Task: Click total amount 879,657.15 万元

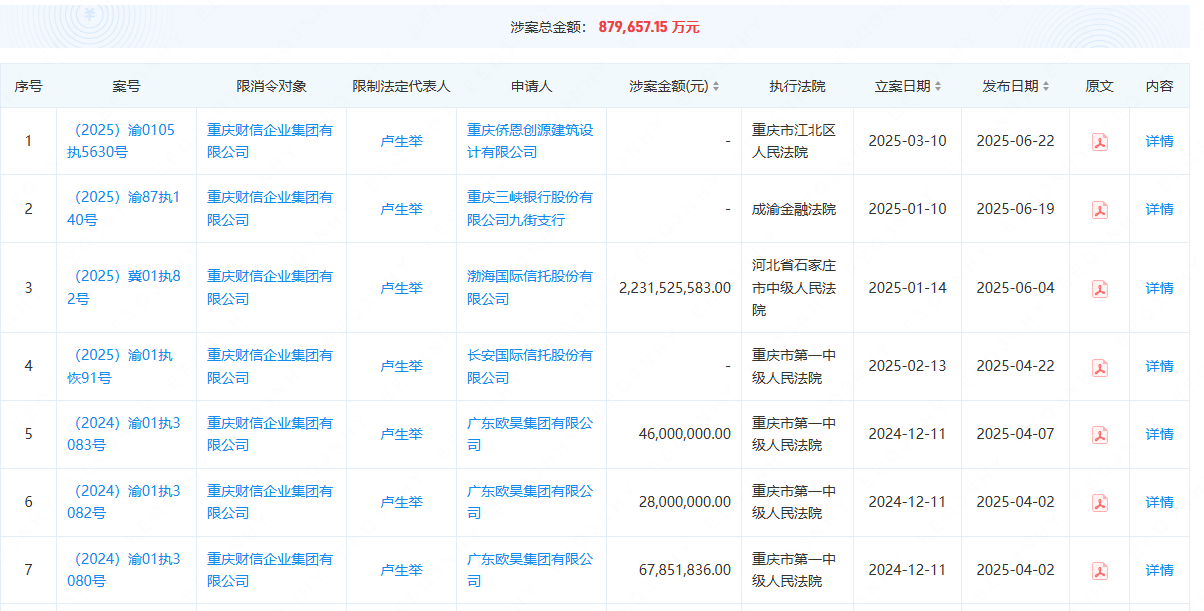Action: pyautogui.click(x=649, y=27)
